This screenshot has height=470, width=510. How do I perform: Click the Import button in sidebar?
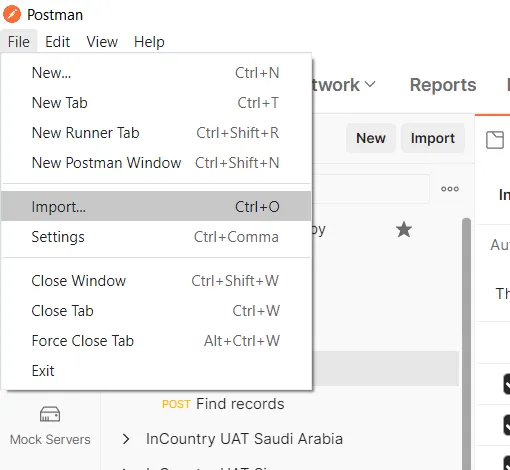pyautogui.click(x=433, y=138)
